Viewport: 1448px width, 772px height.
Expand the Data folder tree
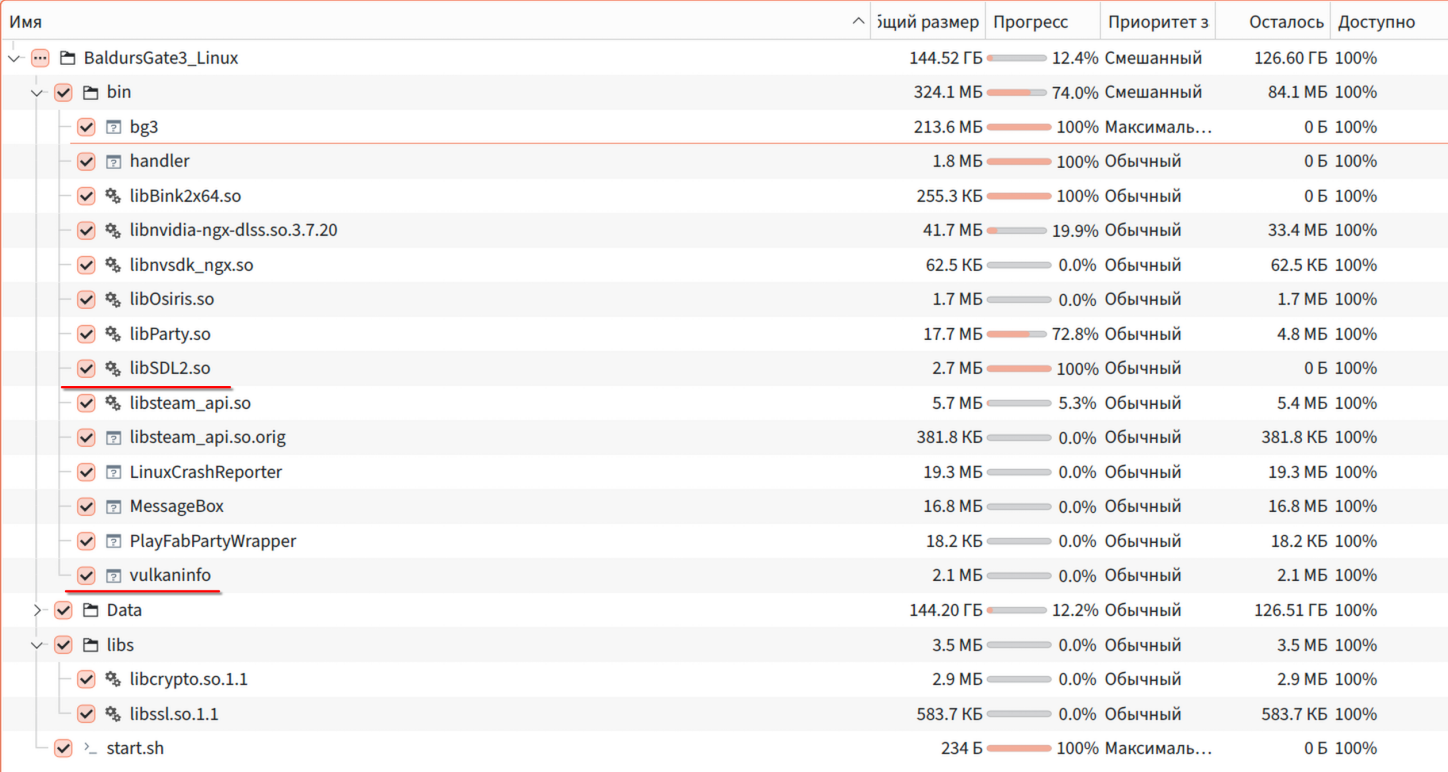[38, 610]
